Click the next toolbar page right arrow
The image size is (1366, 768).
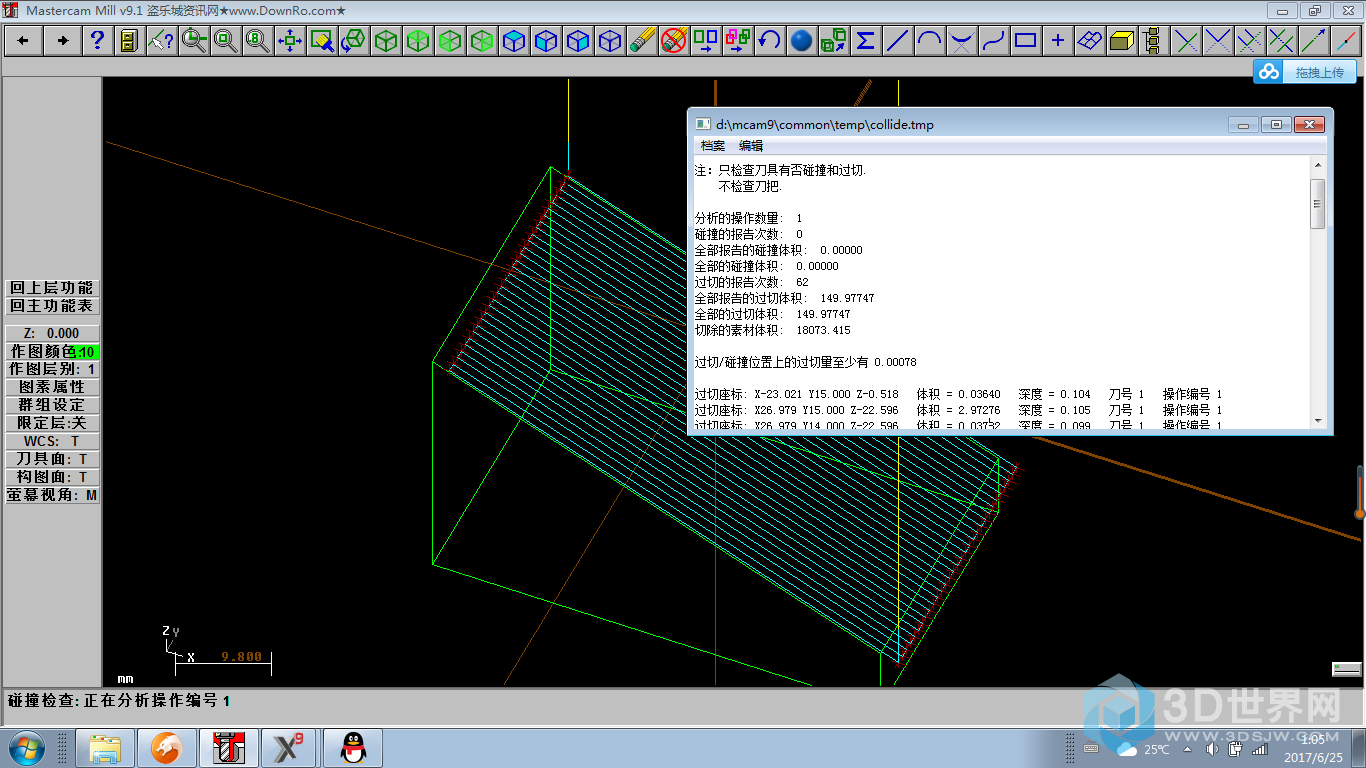pos(63,41)
